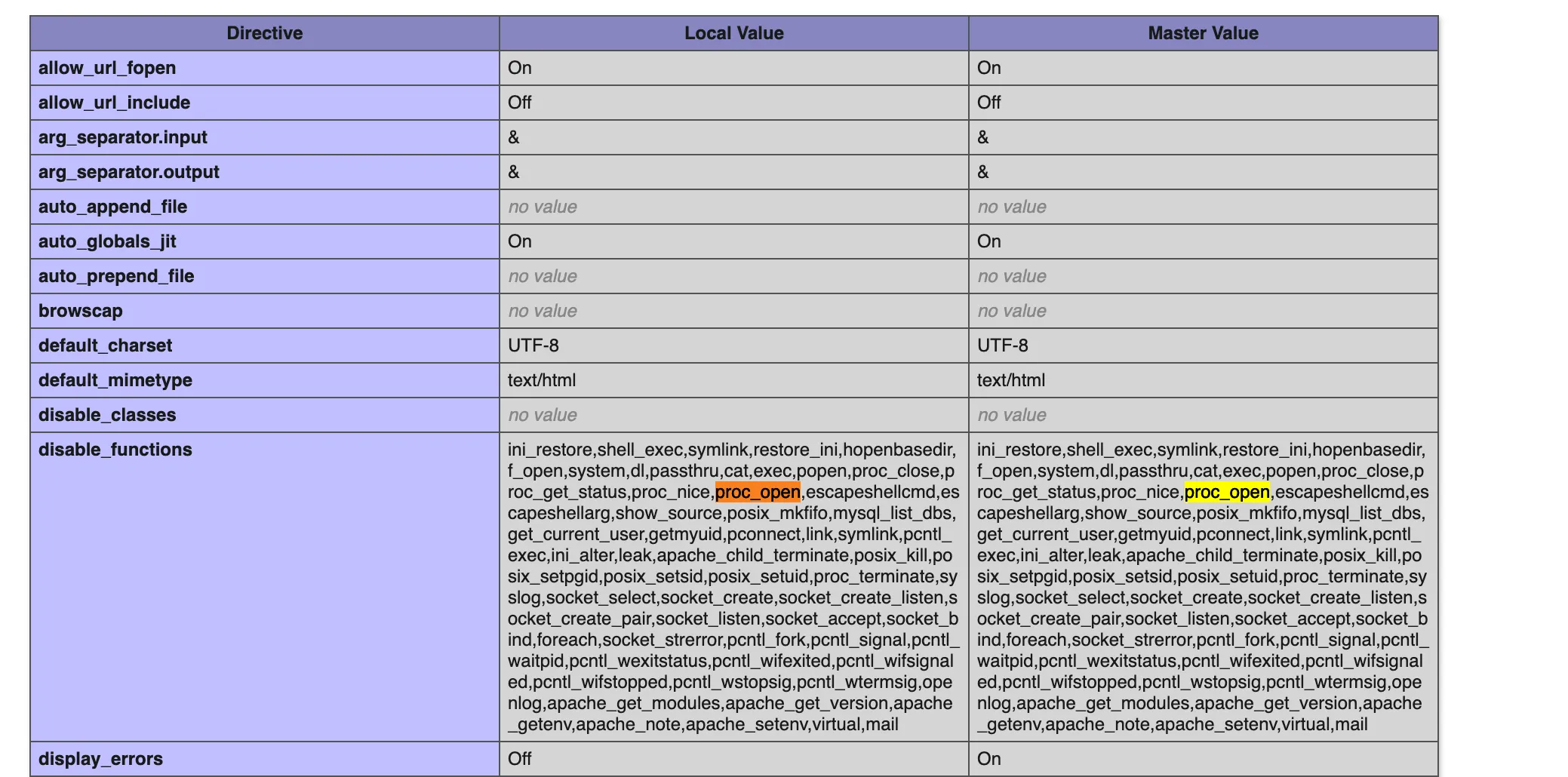The width and height of the screenshot is (1568, 777).
Task: Click display_errors master value On
Action: point(989,759)
